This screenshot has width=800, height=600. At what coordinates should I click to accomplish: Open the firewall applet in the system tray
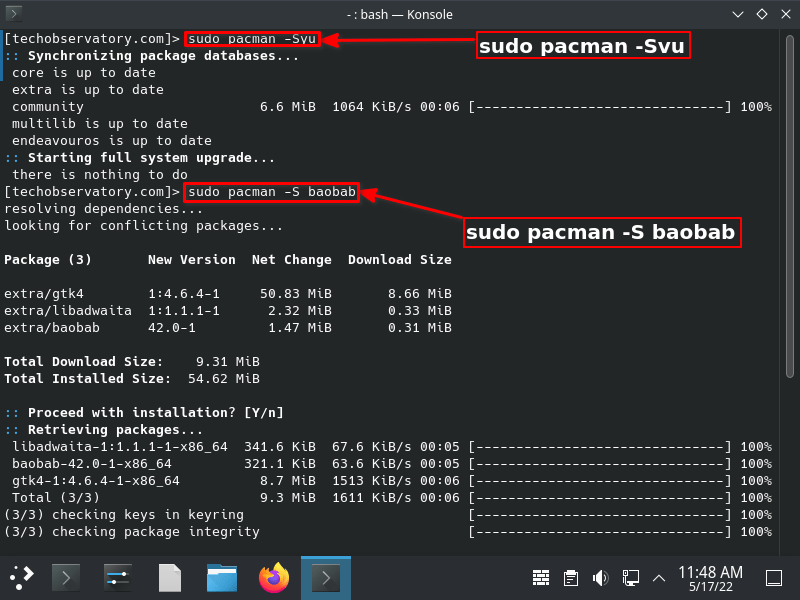click(541, 577)
